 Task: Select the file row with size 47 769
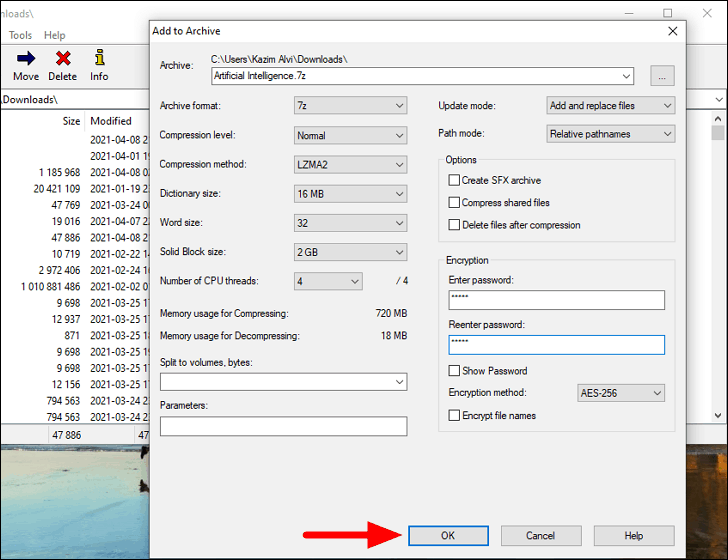(74, 205)
